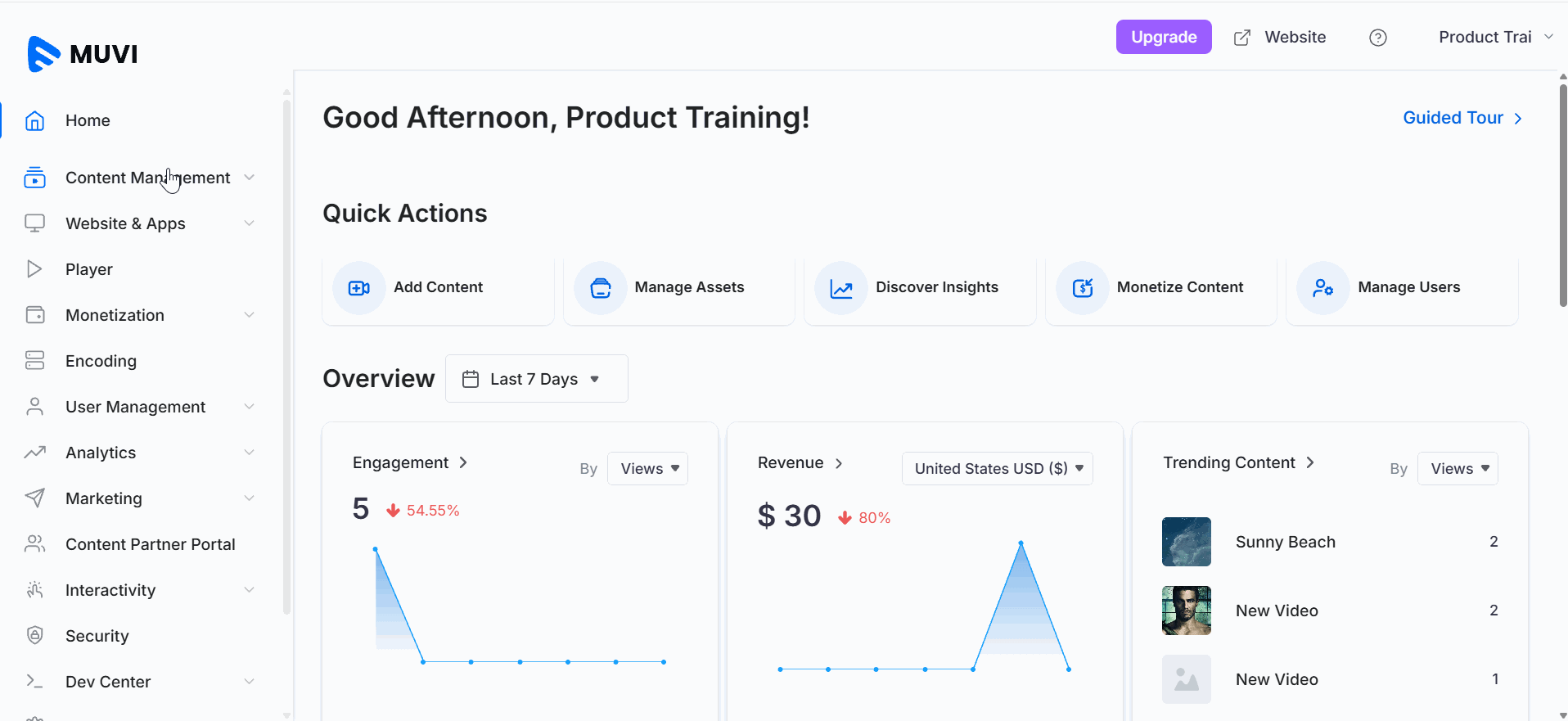Click the Monetize Content icon

pyautogui.click(x=1082, y=288)
